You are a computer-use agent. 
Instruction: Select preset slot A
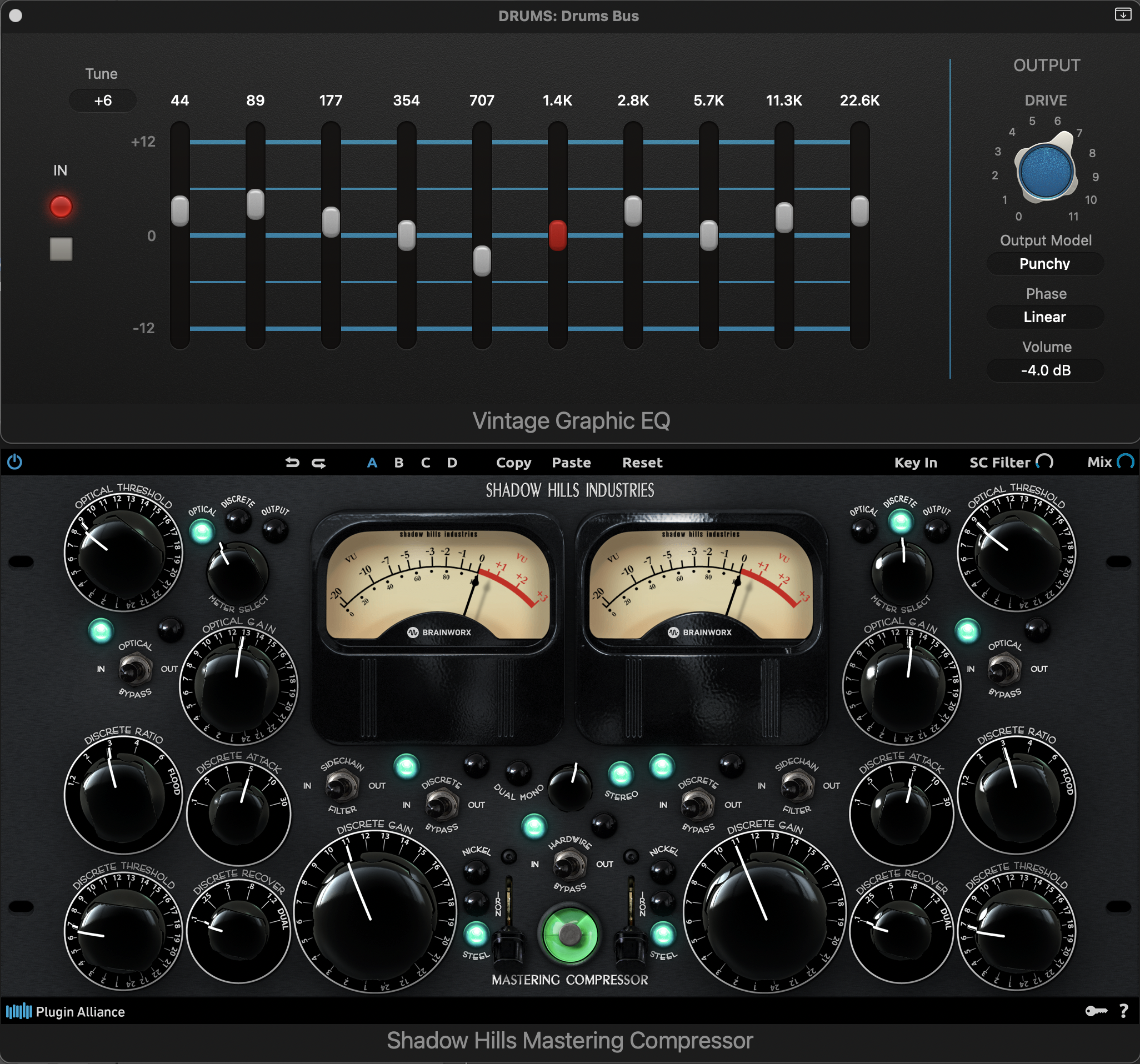[x=372, y=462]
